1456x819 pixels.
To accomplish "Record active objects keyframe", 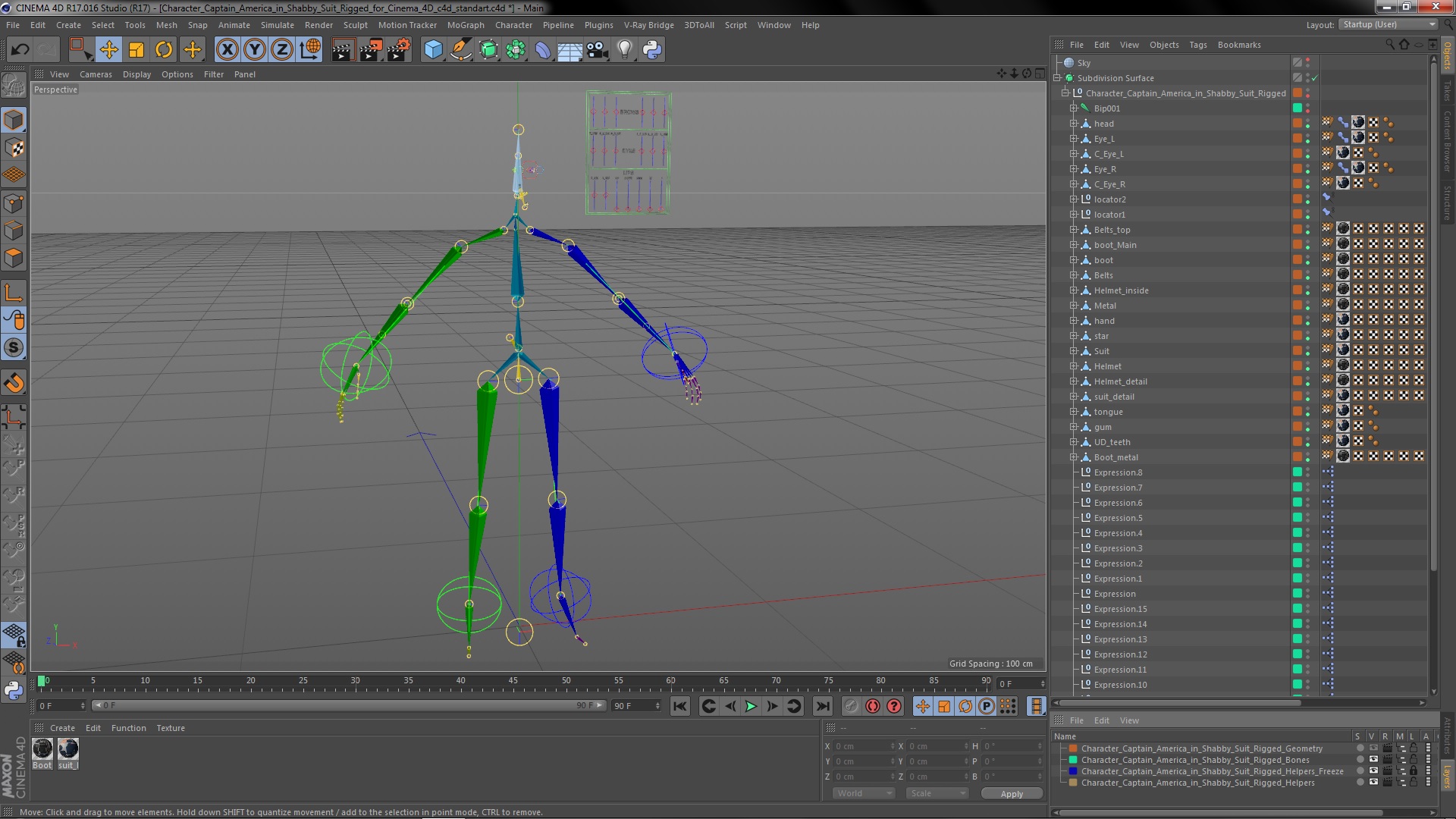I will pyautogui.click(x=852, y=706).
